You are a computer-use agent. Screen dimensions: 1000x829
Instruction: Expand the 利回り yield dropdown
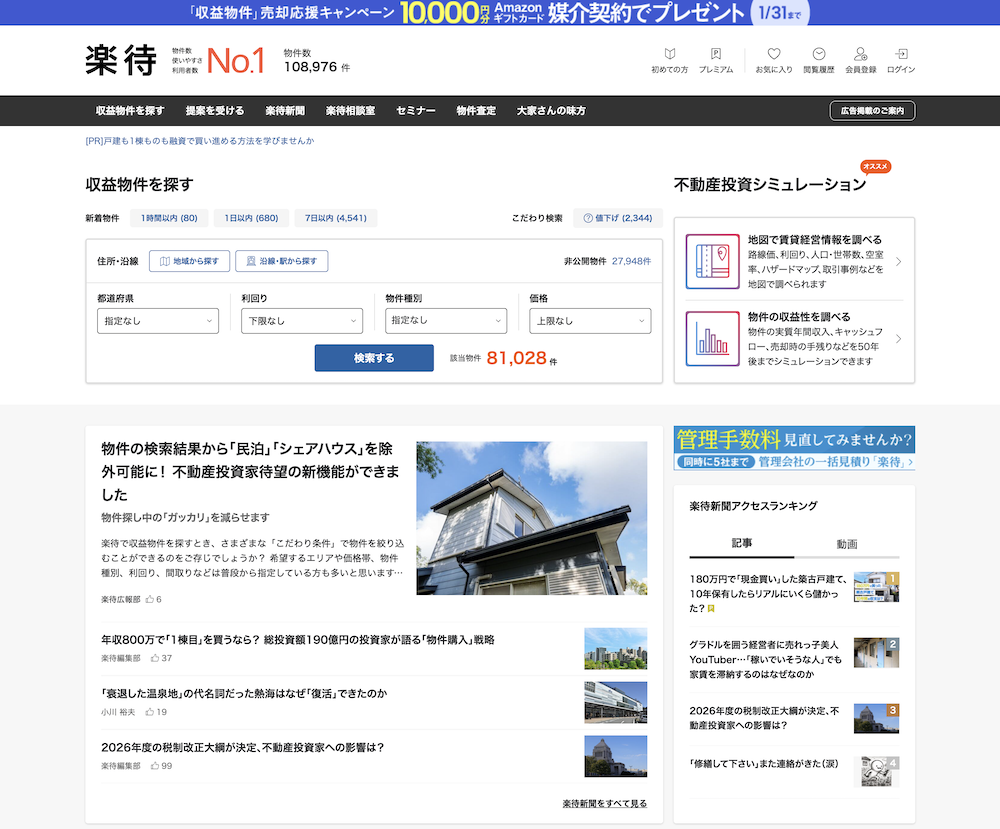301,321
